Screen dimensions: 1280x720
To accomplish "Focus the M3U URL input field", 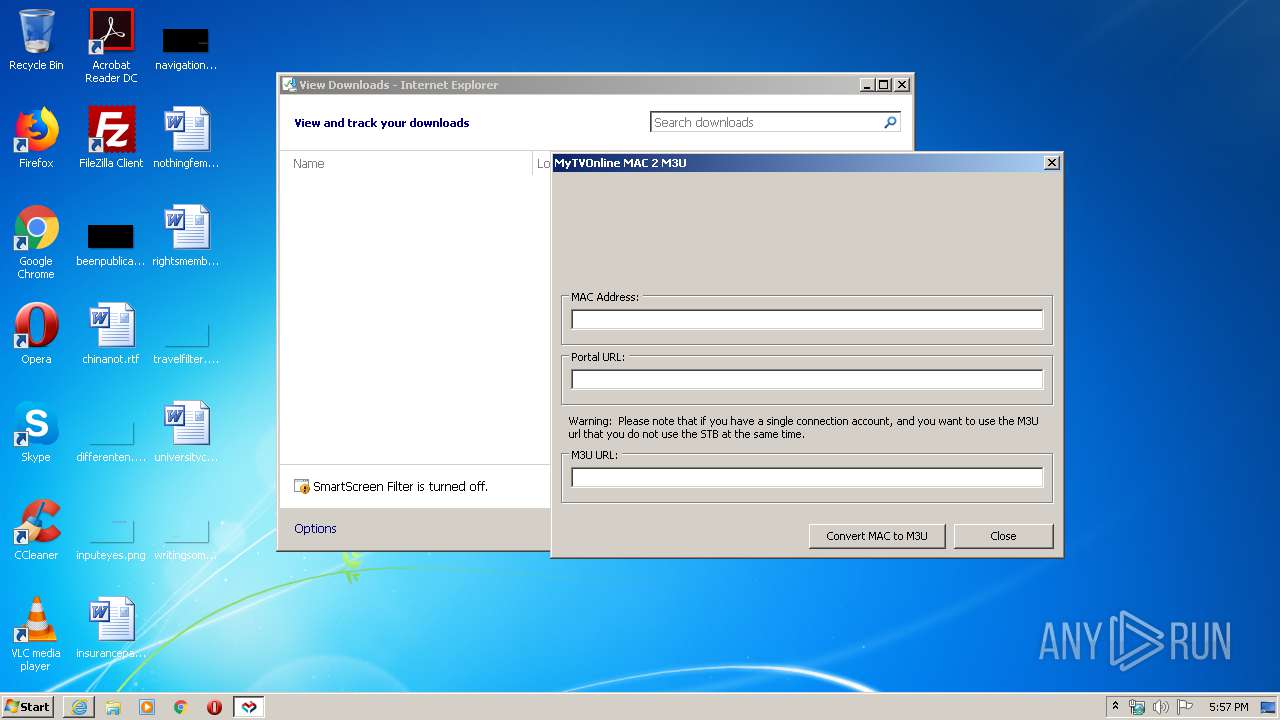I will point(807,478).
